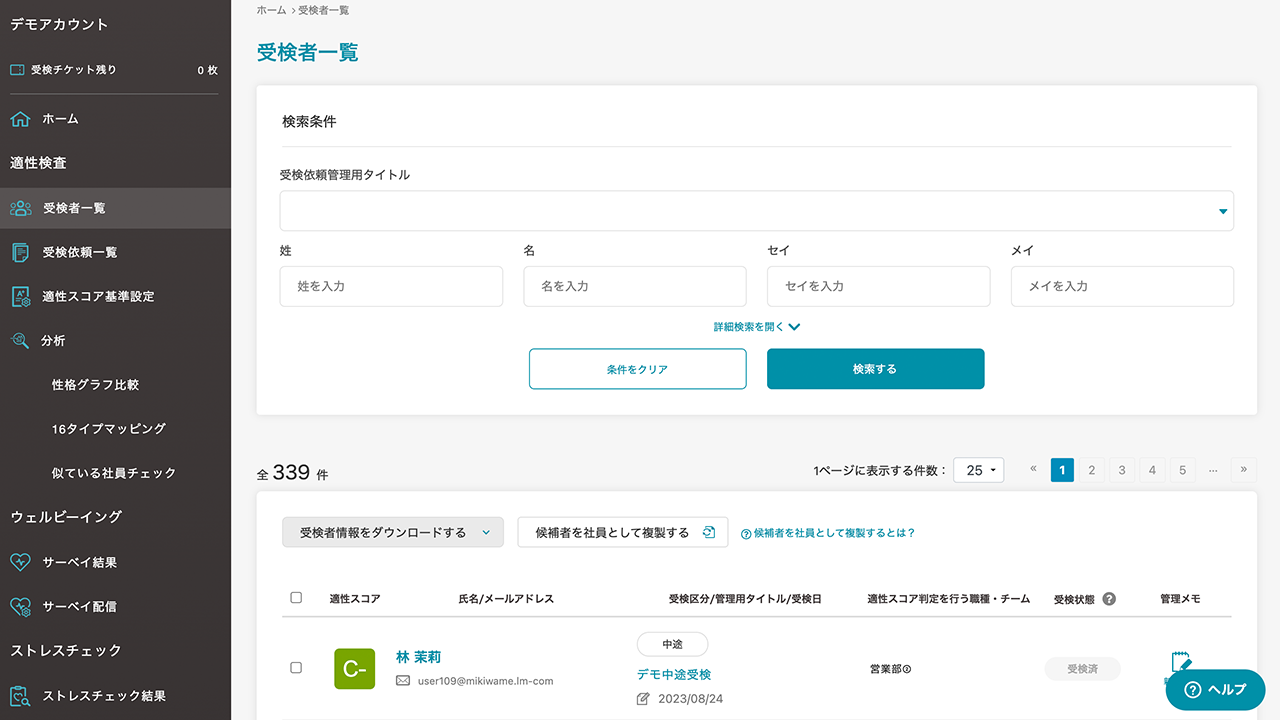The height and width of the screenshot is (720, 1280).
Task: Open 受検者情報をダウンロードする dropdown
Action: click(x=391, y=533)
